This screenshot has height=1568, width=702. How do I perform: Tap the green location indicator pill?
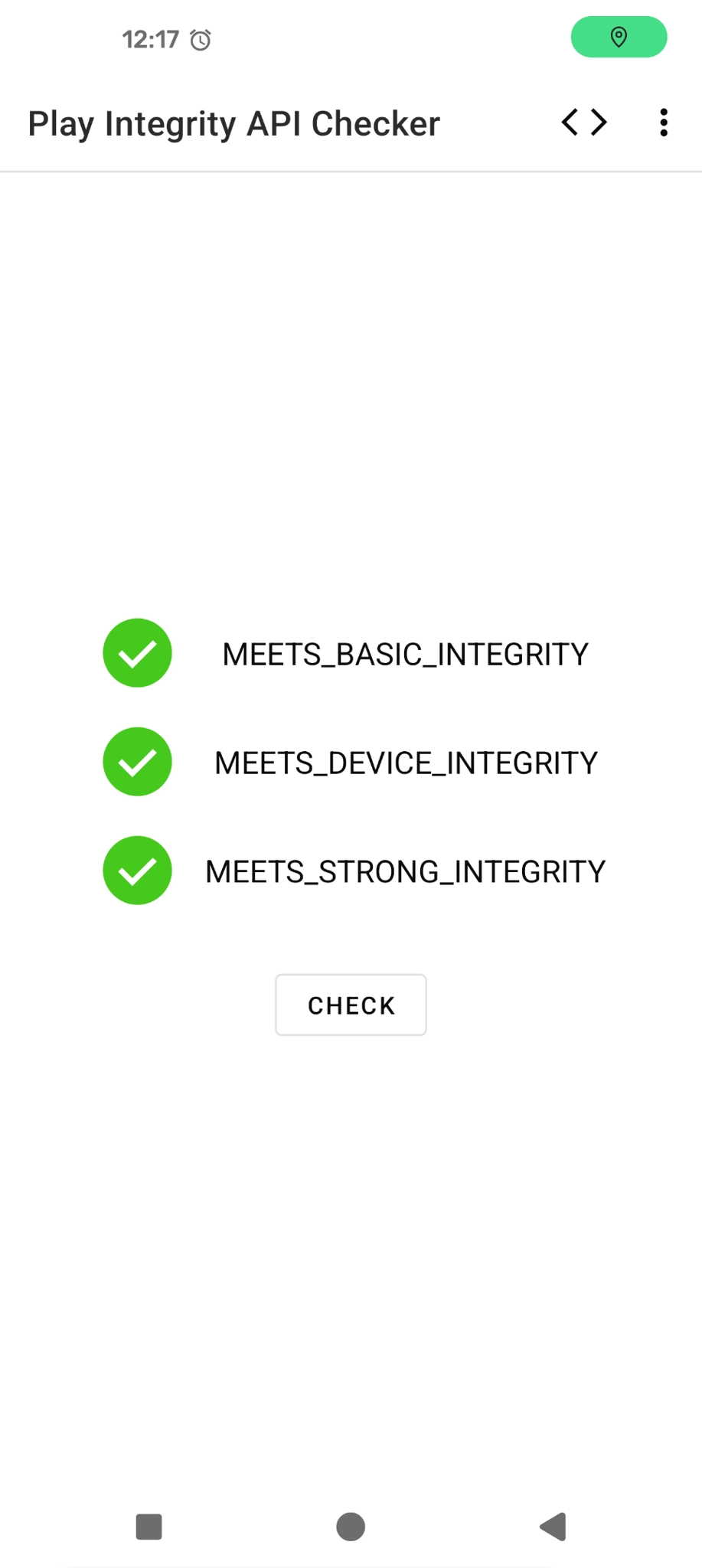(619, 37)
